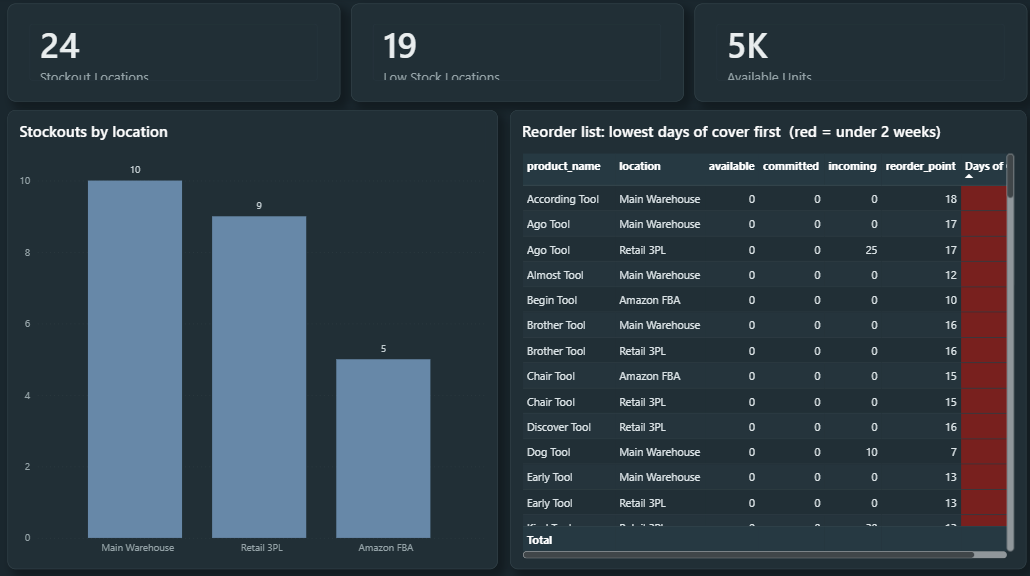Click reorder point 12 for Almost Tool
This screenshot has width=1030, height=576.
click(951, 275)
